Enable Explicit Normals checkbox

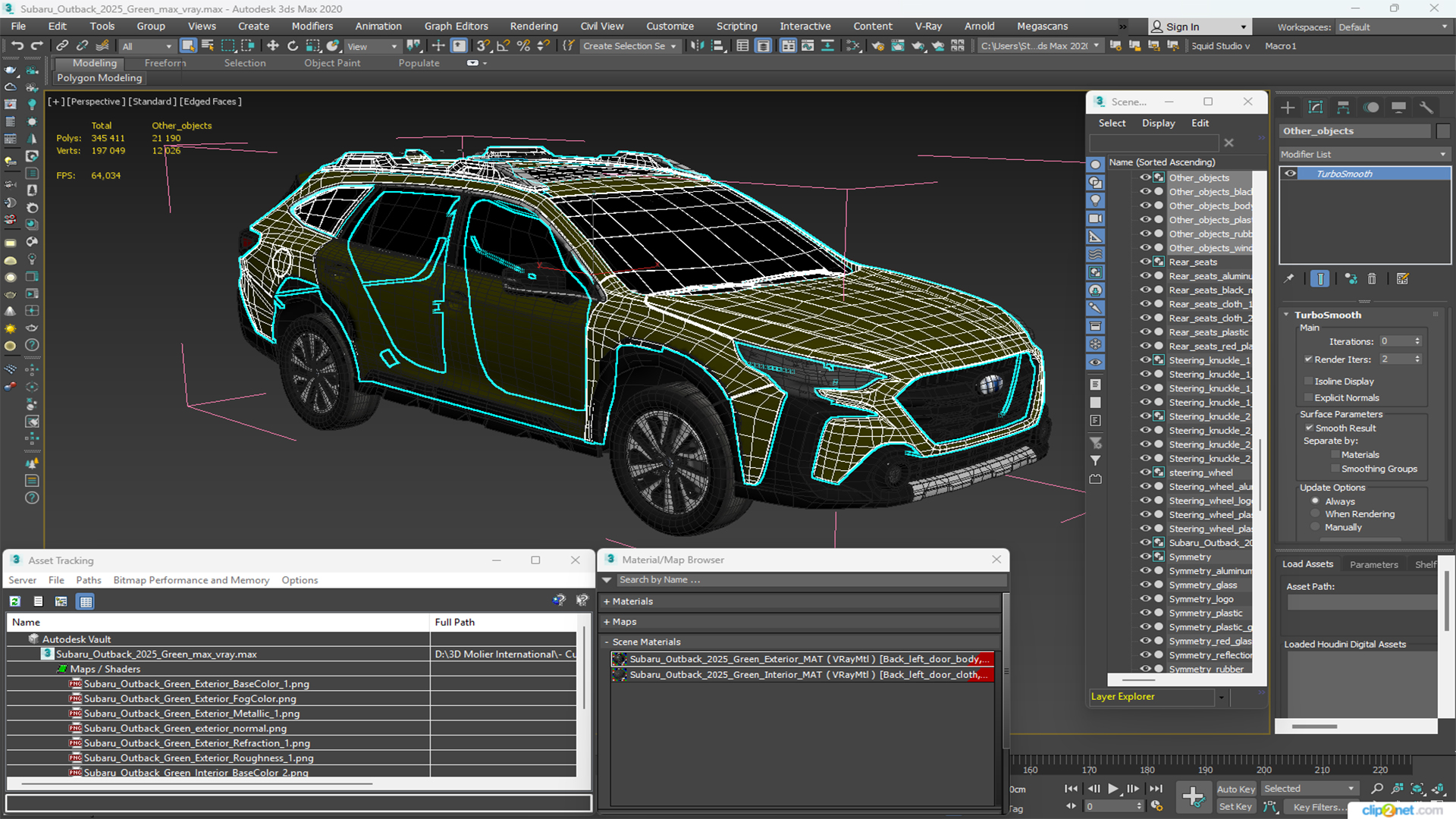point(1308,397)
